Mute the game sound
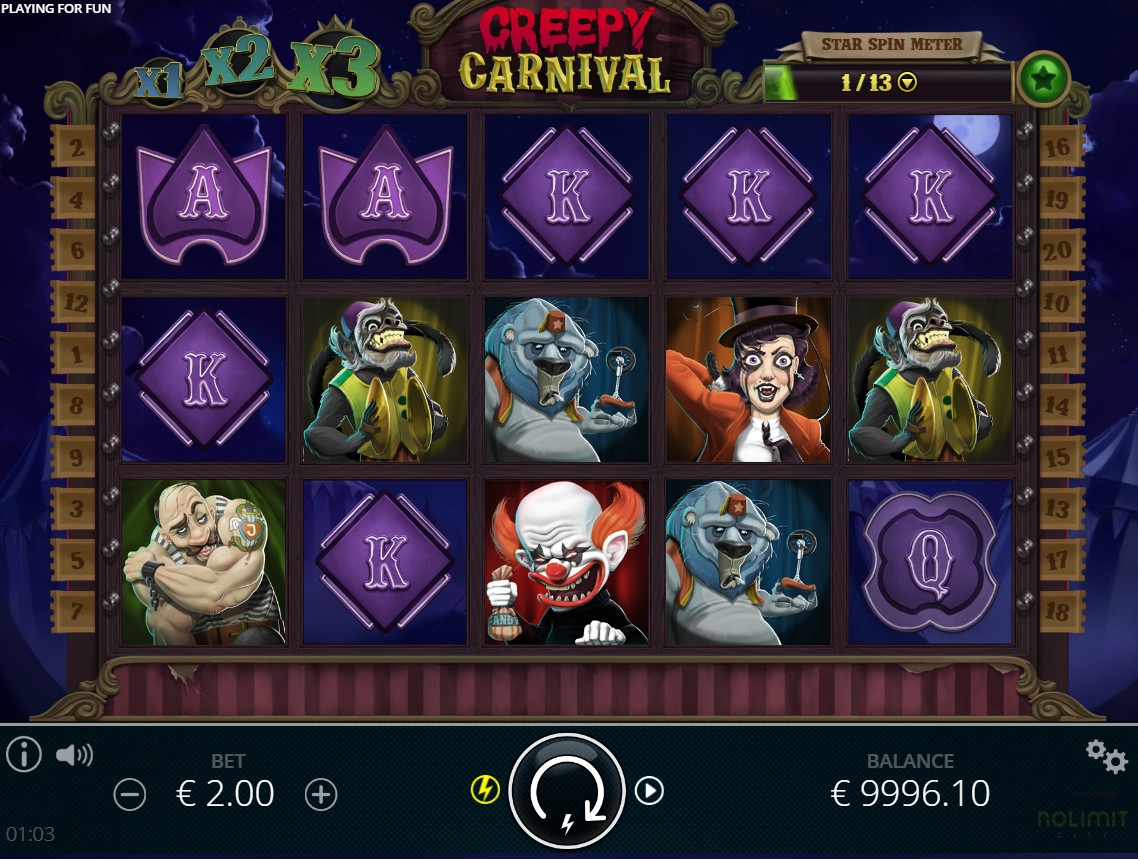Screen dimensions: 1138x860 pyautogui.click(x=74, y=755)
